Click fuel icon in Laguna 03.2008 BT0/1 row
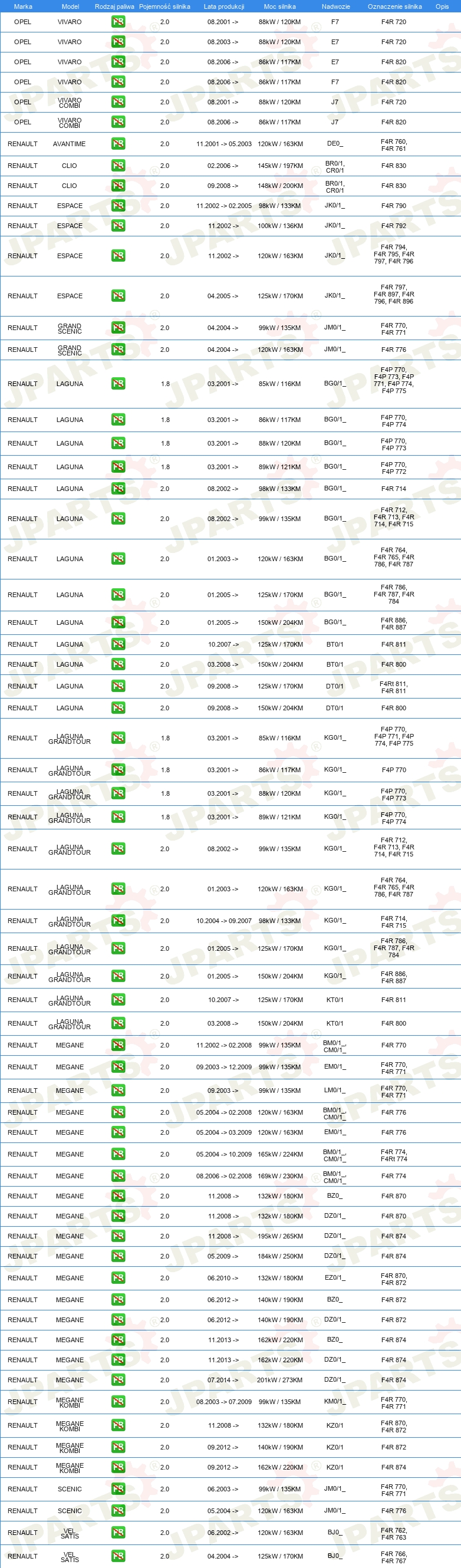 click(118, 664)
